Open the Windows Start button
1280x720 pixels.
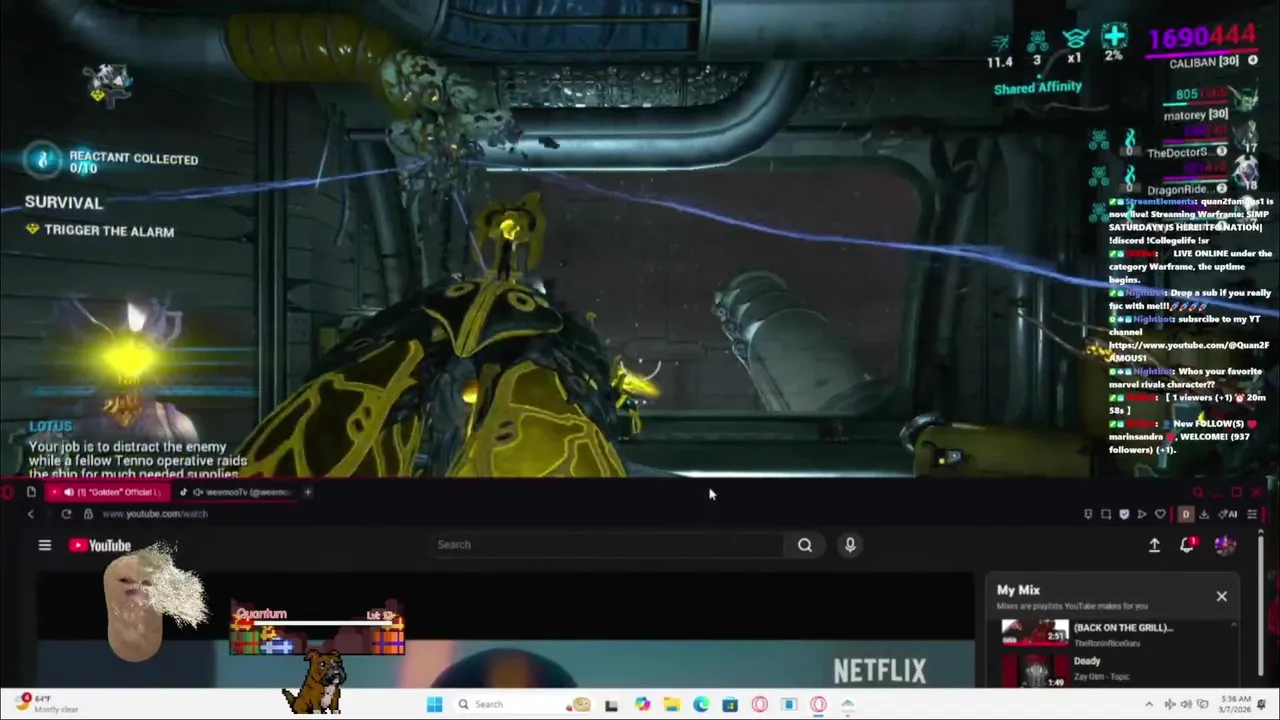tap(434, 704)
